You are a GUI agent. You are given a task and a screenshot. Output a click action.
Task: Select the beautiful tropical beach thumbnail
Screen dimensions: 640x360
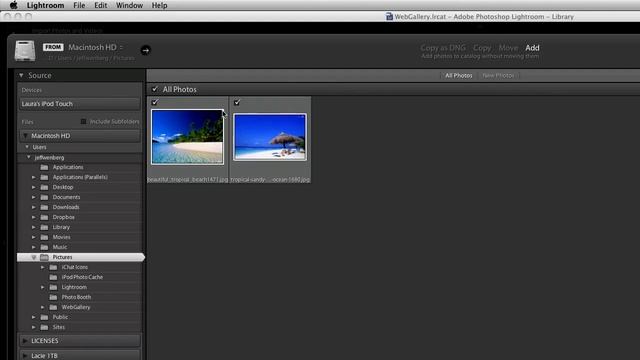pyautogui.click(x=187, y=137)
